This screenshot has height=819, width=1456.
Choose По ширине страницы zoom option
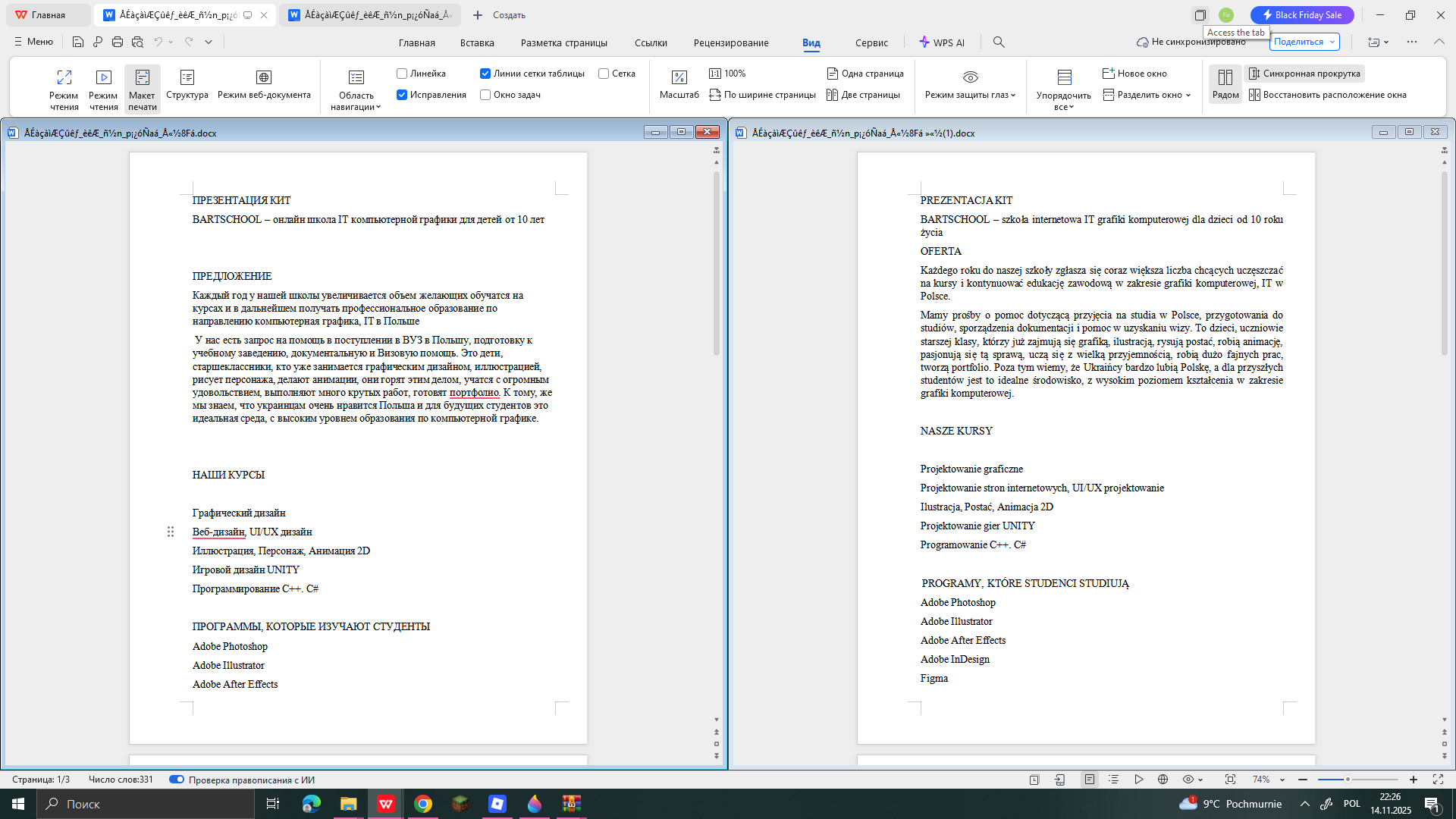coord(762,95)
